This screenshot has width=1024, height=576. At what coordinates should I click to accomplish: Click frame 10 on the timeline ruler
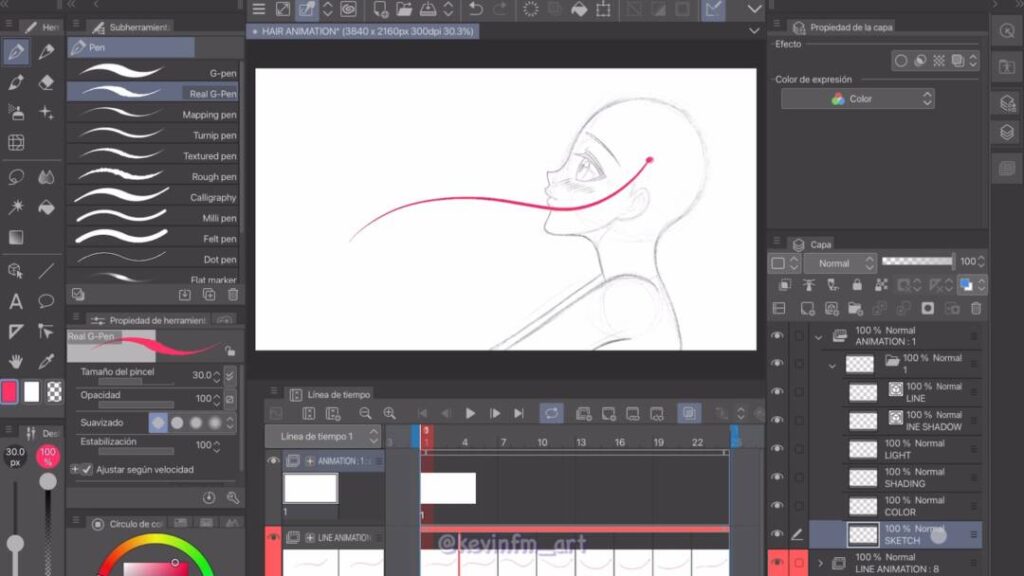point(542,442)
